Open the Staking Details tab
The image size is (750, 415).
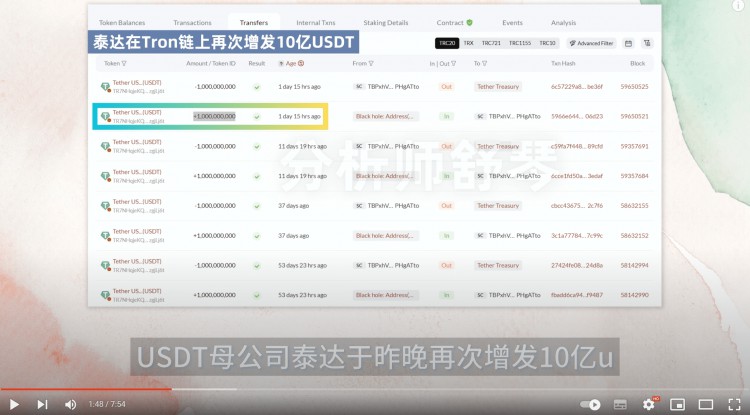tap(386, 22)
